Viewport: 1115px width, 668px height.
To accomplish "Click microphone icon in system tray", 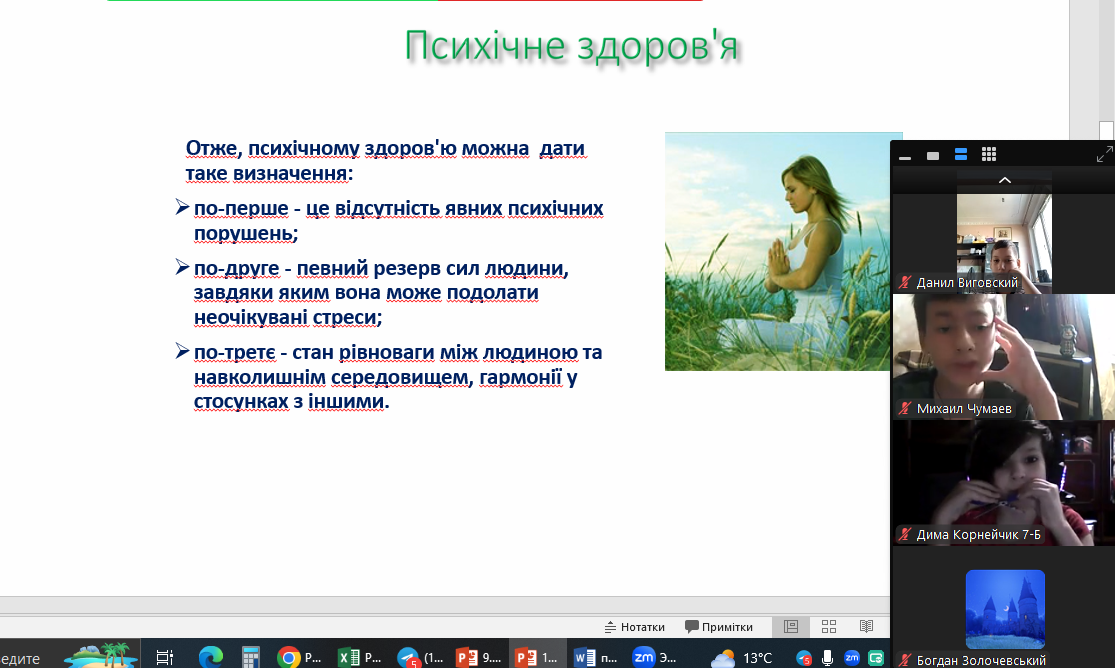I will click(x=827, y=658).
